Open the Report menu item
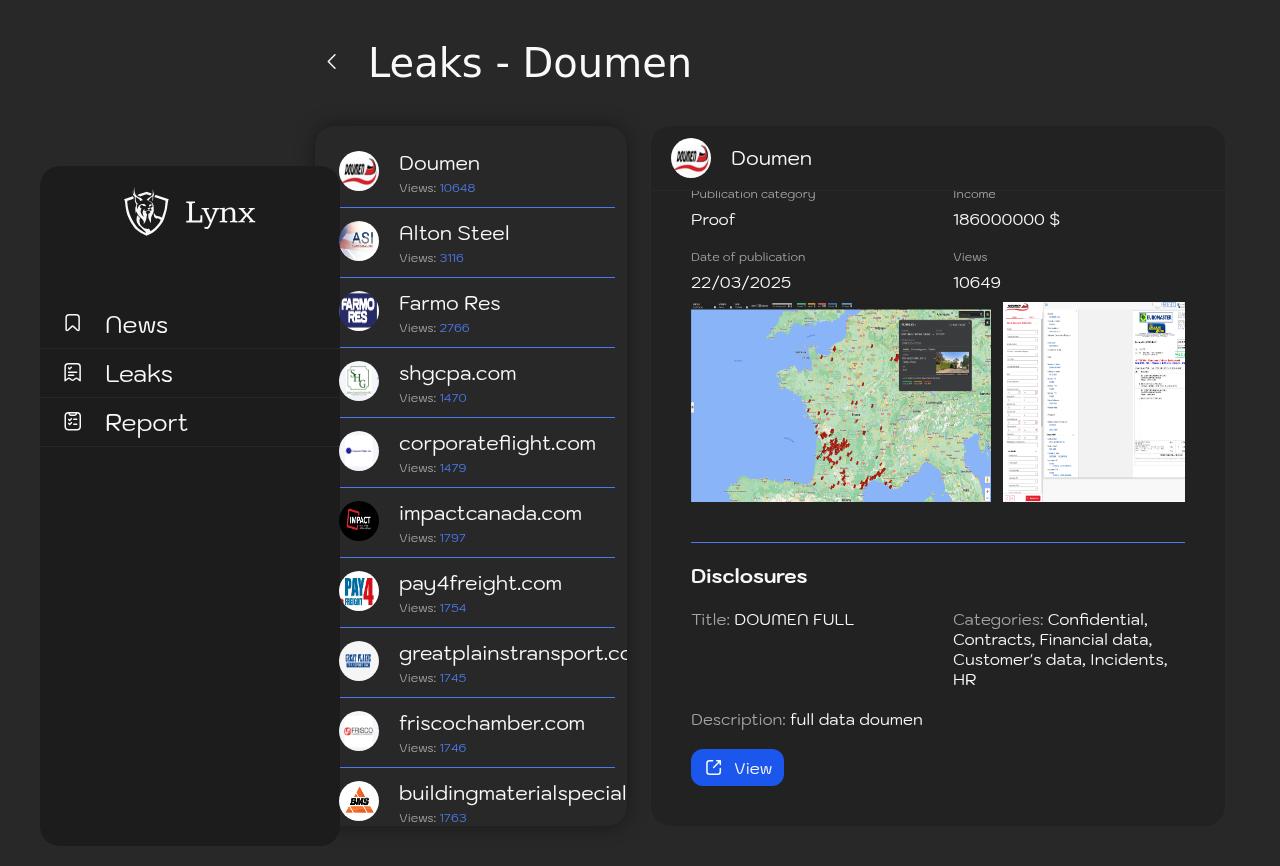 (190, 422)
